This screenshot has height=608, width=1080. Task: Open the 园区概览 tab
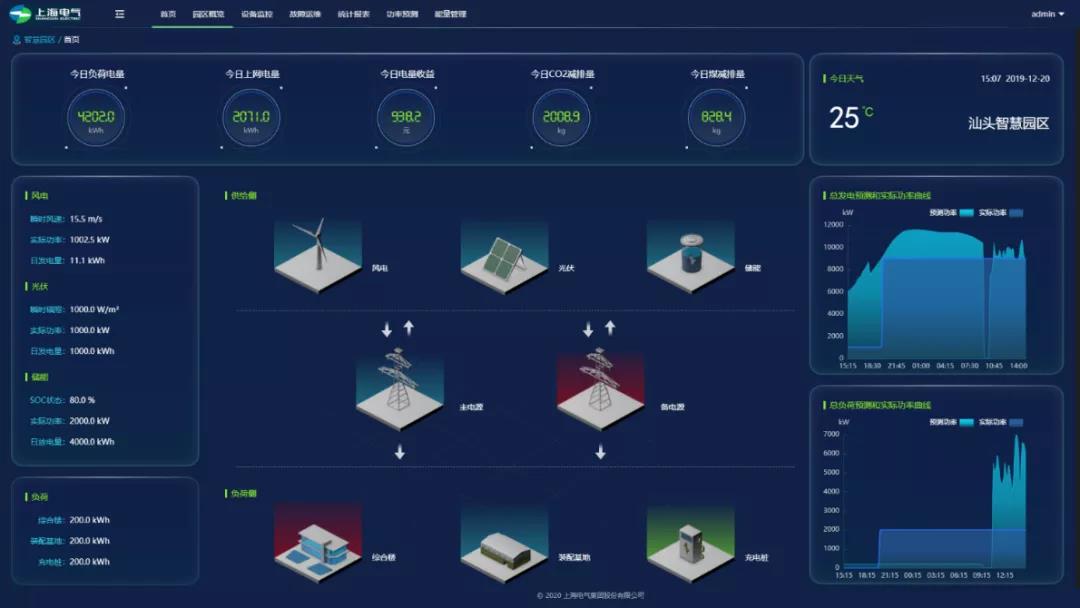pos(208,14)
